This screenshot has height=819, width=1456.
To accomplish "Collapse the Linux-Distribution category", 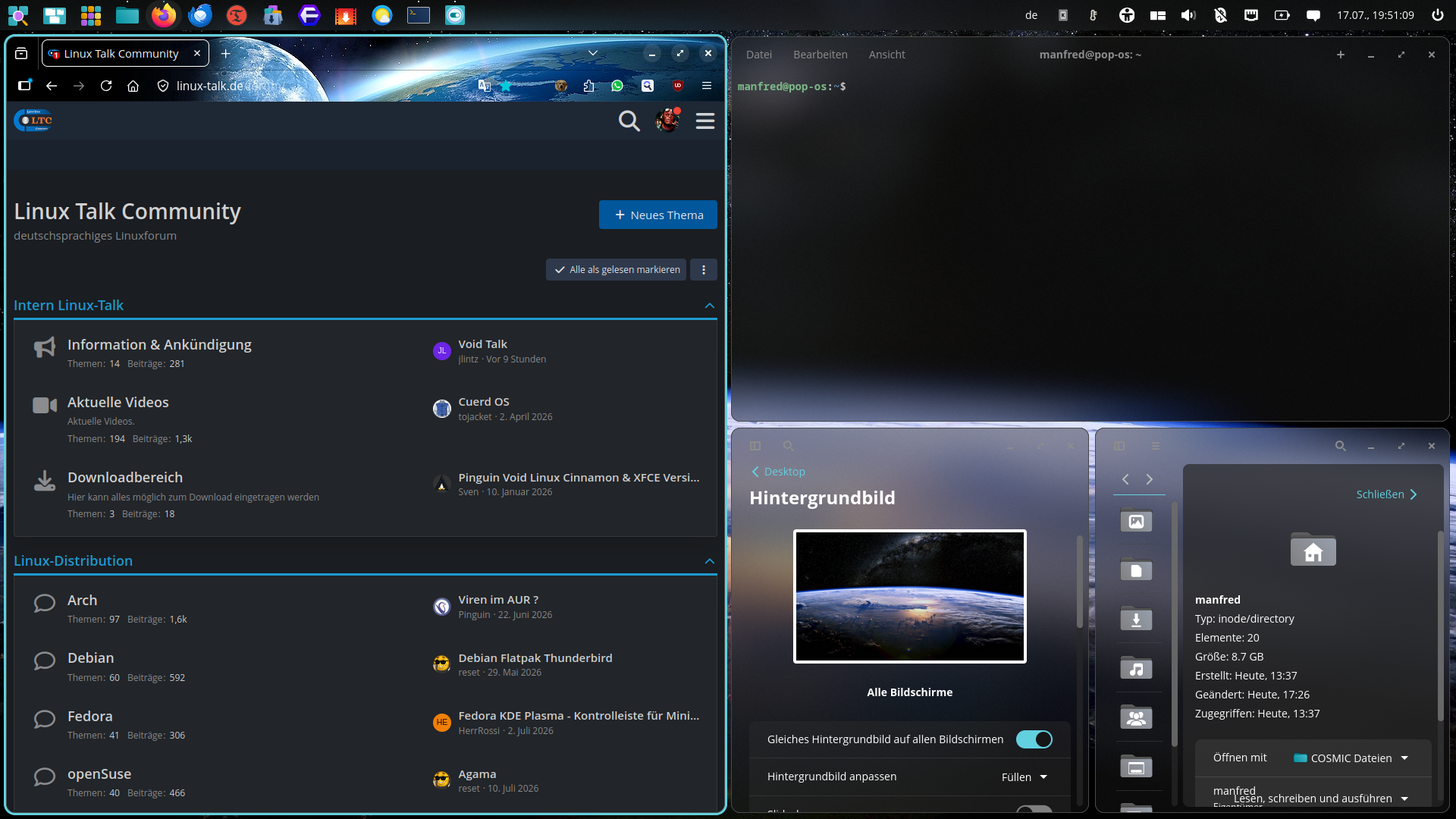I will (710, 561).
